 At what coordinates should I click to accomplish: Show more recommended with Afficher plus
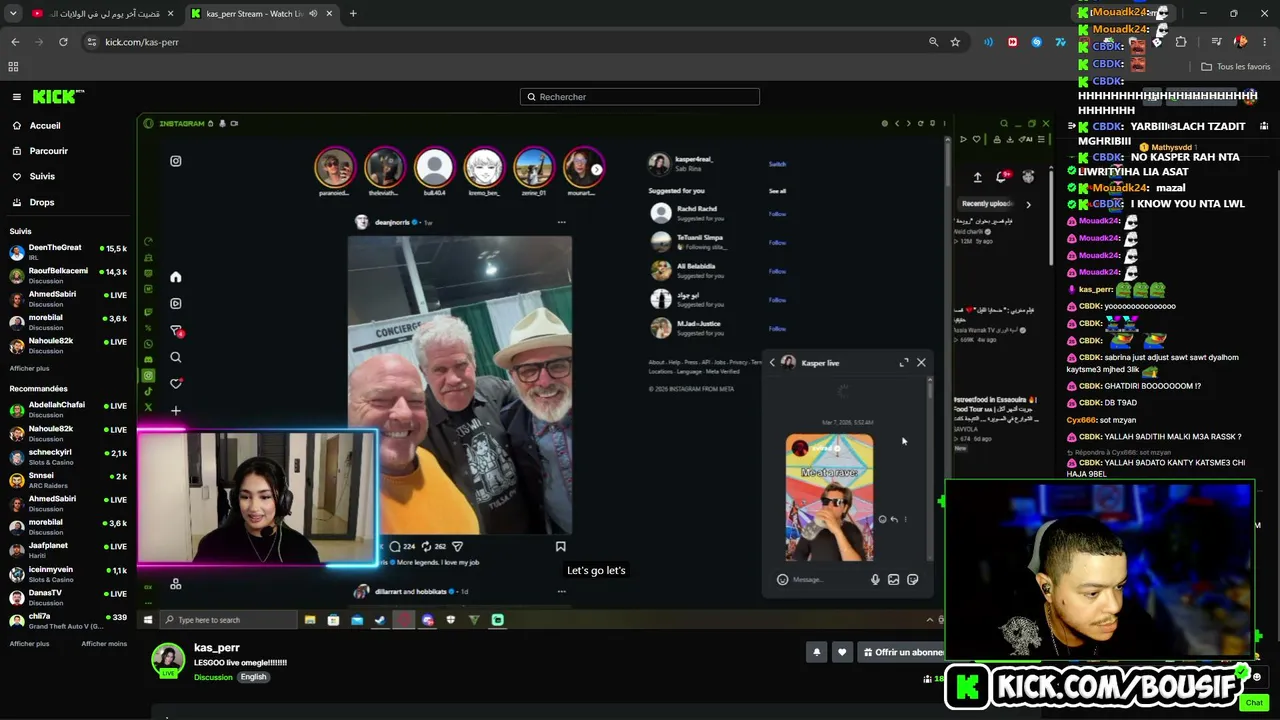(x=29, y=644)
